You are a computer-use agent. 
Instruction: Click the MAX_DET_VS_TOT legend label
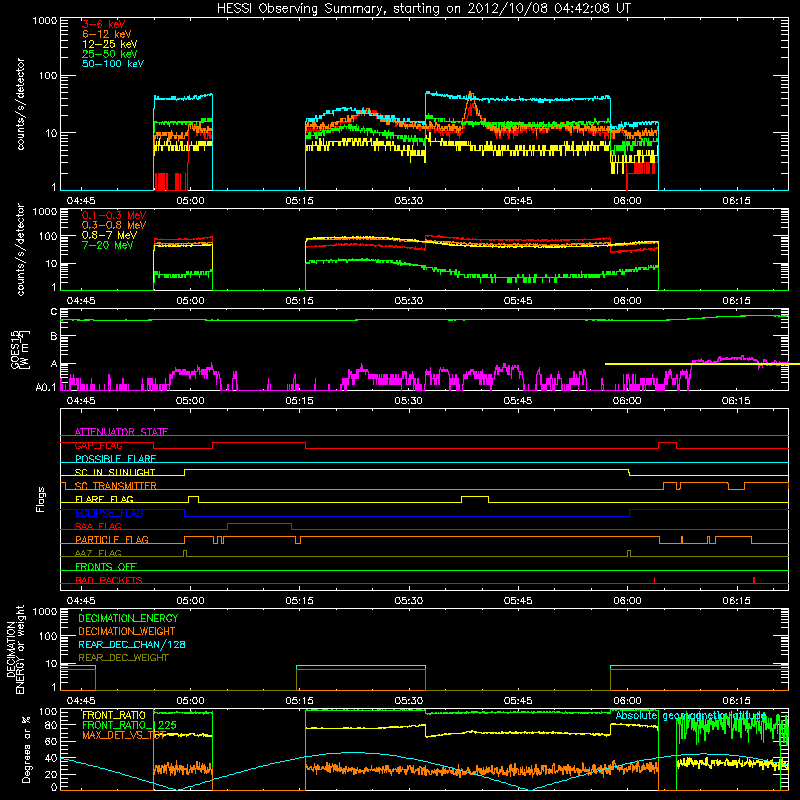(x=124, y=735)
